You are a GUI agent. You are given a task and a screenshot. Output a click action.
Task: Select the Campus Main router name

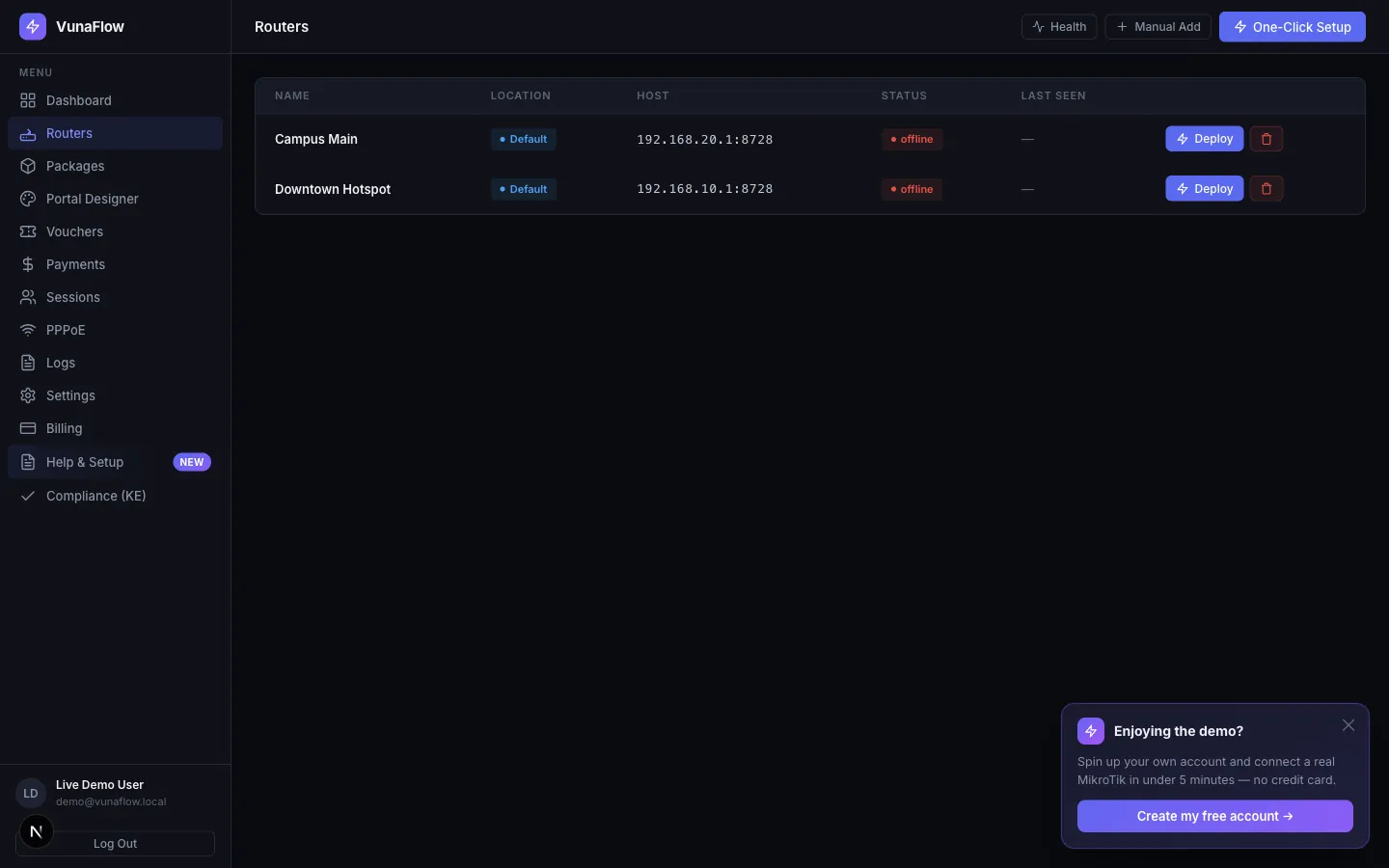[x=316, y=139]
